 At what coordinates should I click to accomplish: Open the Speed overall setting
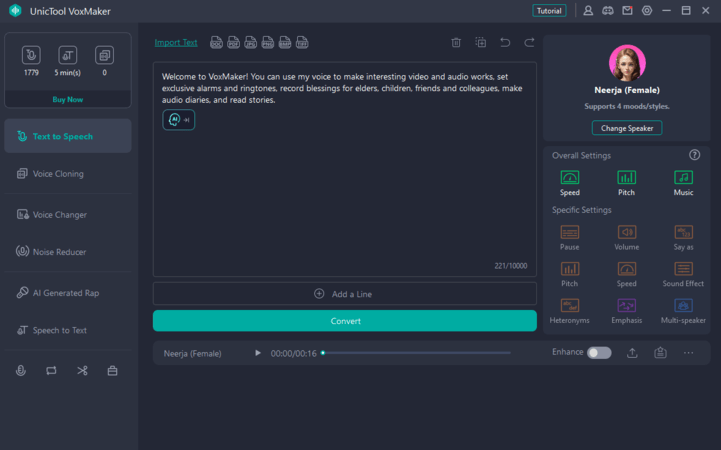(569, 182)
